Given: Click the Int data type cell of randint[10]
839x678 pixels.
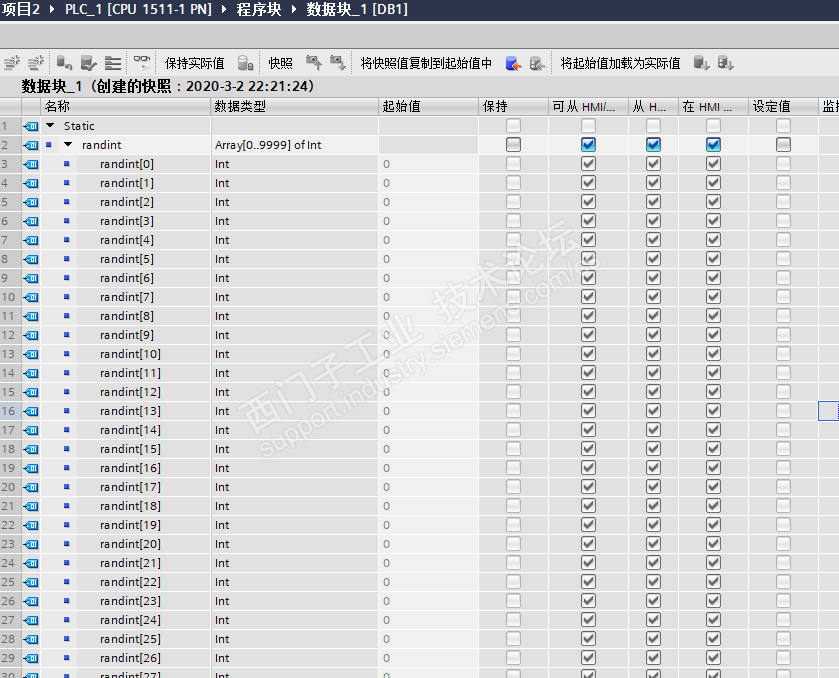Looking at the screenshot, I should [x=295, y=354].
